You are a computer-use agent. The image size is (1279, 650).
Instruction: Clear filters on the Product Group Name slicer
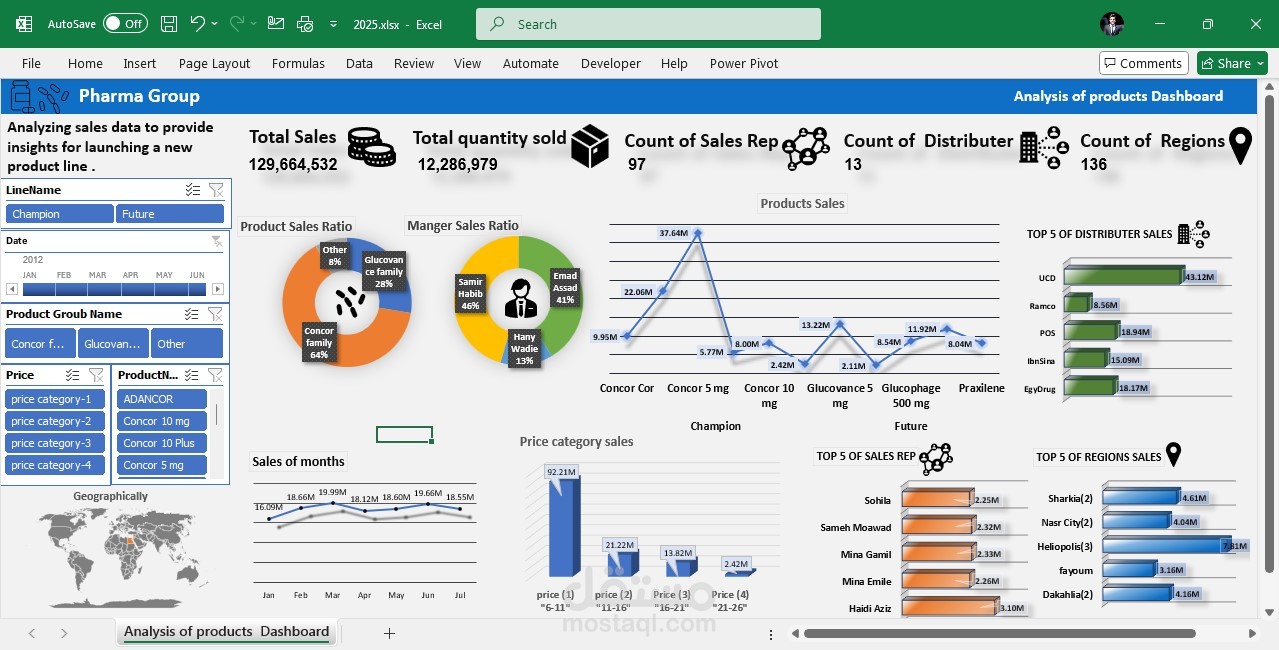point(216,313)
